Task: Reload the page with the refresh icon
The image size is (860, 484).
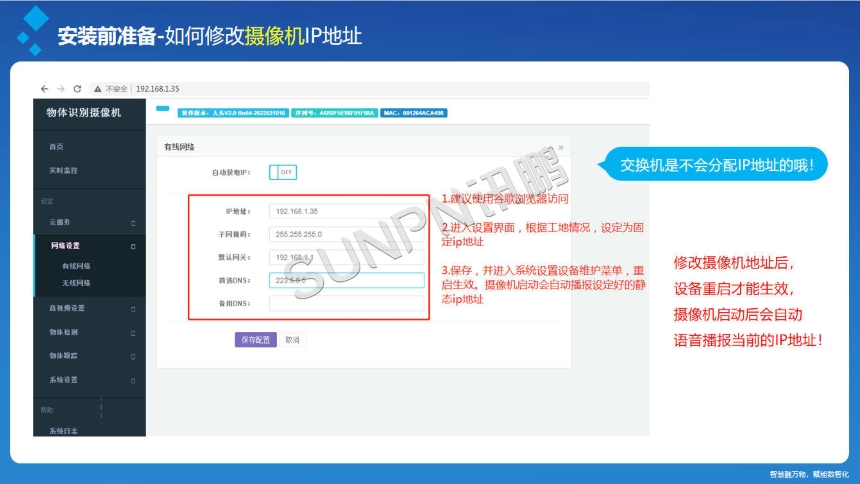Action: pyautogui.click(x=77, y=88)
